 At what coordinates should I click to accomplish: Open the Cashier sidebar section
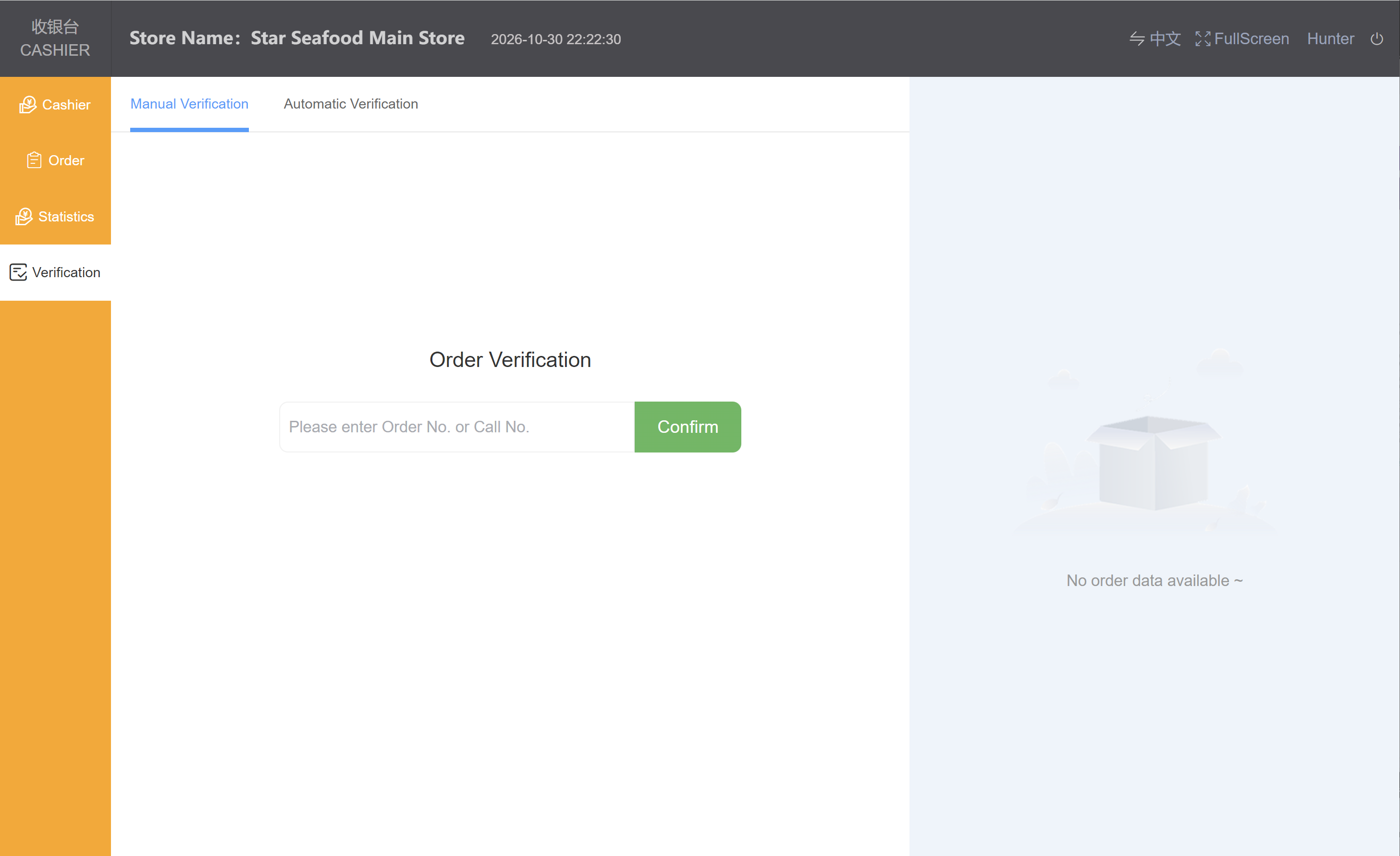coord(55,105)
